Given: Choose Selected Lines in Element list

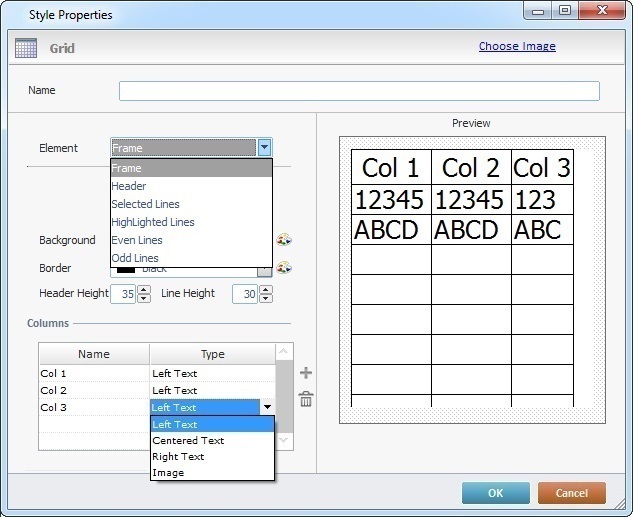Looking at the screenshot, I should pyautogui.click(x=145, y=204).
